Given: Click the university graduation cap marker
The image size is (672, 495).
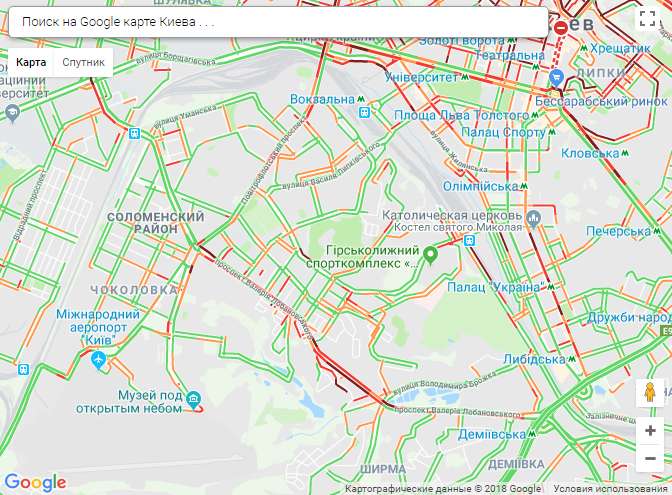Looking at the screenshot, I should click(12, 113).
